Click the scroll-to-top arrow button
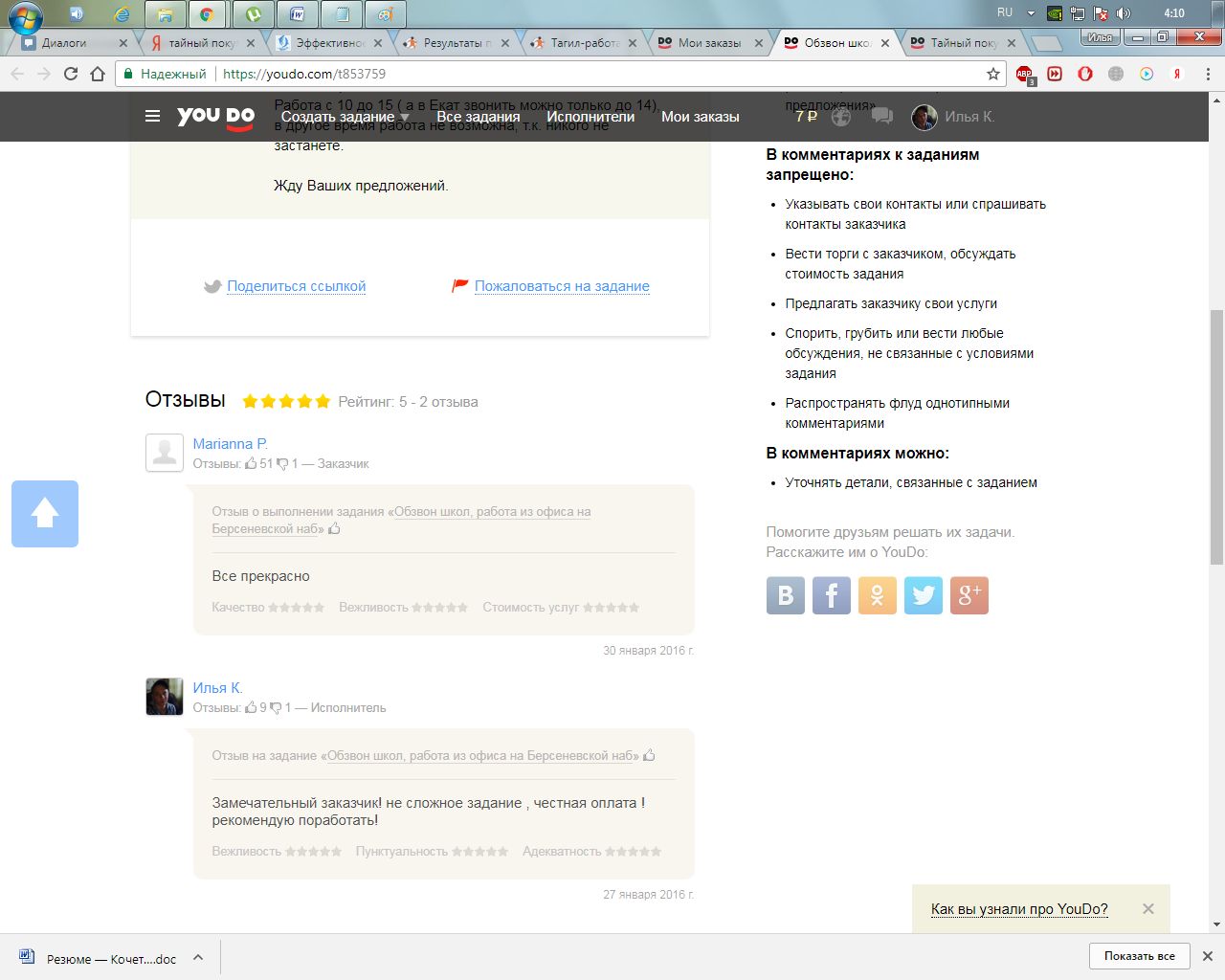The width and height of the screenshot is (1225, 980). tap(45, 514)
